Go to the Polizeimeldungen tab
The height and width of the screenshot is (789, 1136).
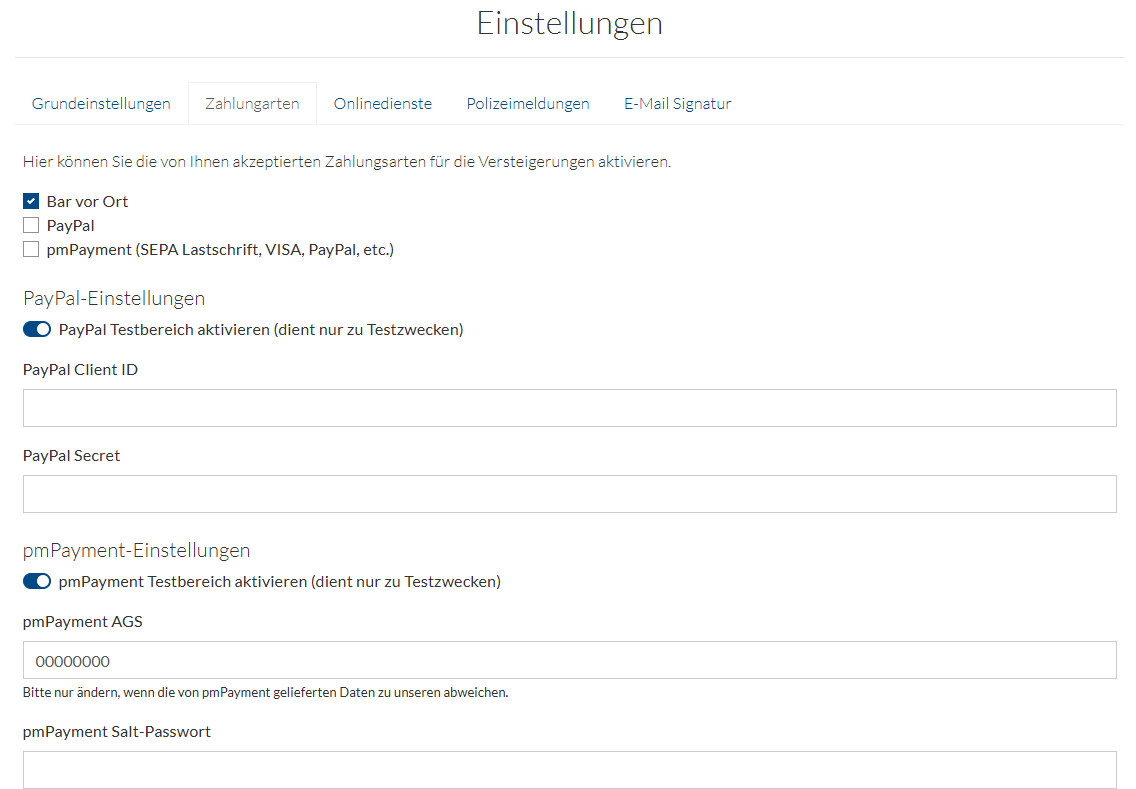click(528, 104)
